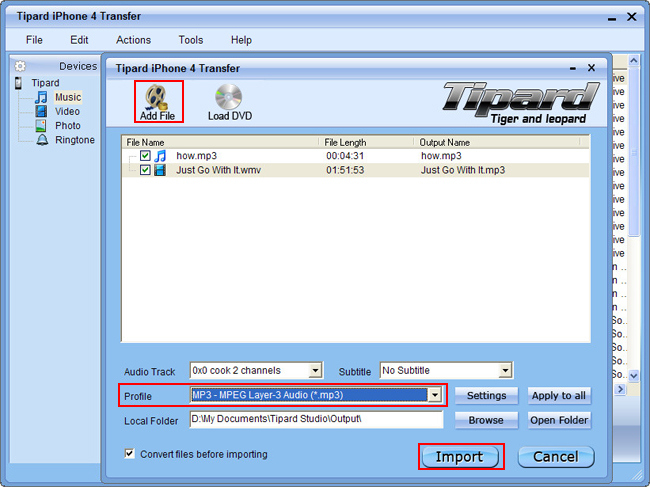
Task: Open the Help menu
Action: [241, 40]
